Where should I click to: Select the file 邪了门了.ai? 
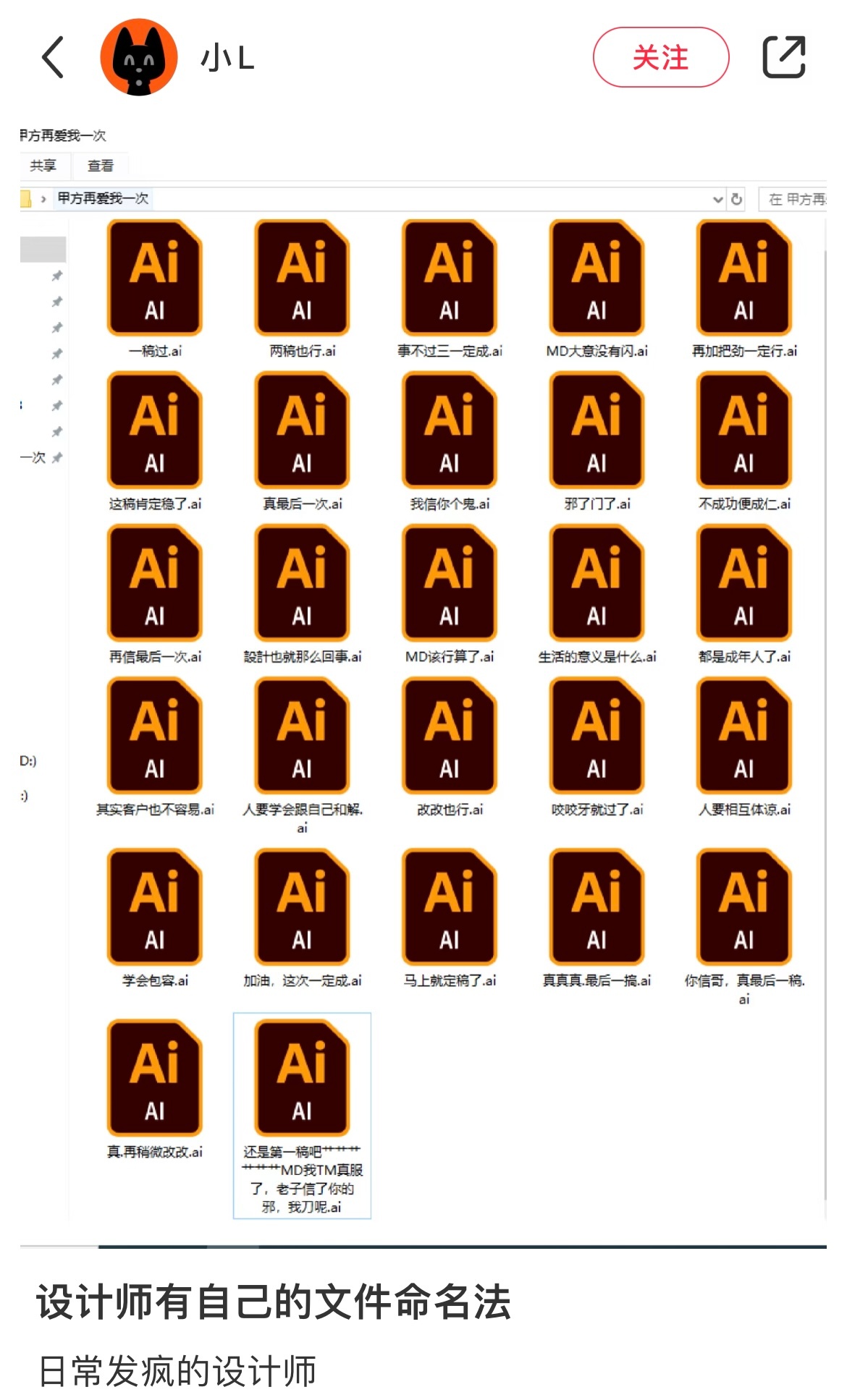tap(597, 442)
